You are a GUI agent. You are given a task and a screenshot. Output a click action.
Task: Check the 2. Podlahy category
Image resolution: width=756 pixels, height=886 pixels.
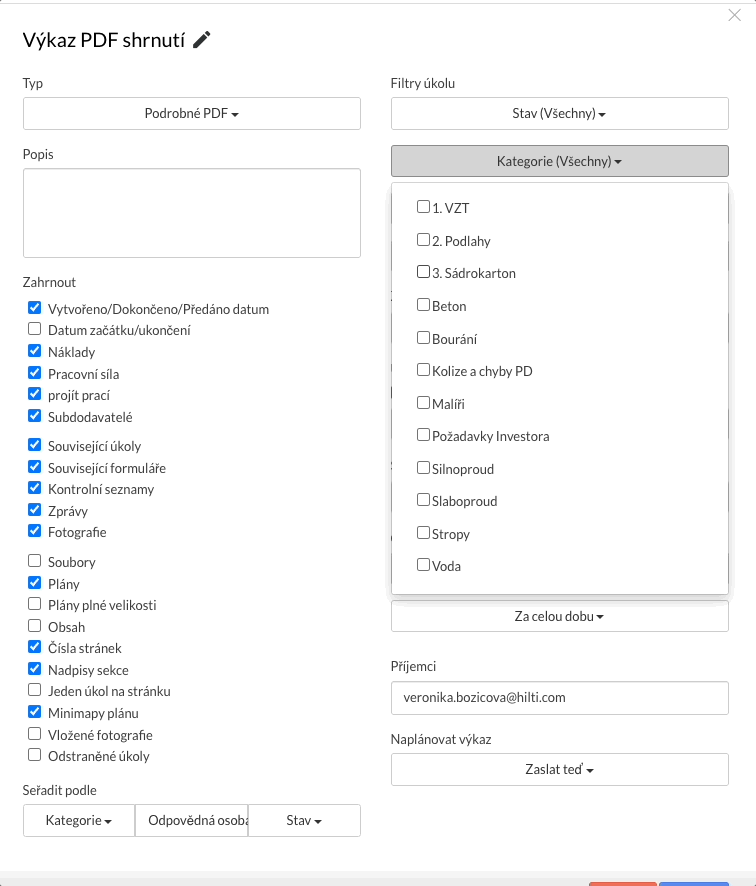423,240
